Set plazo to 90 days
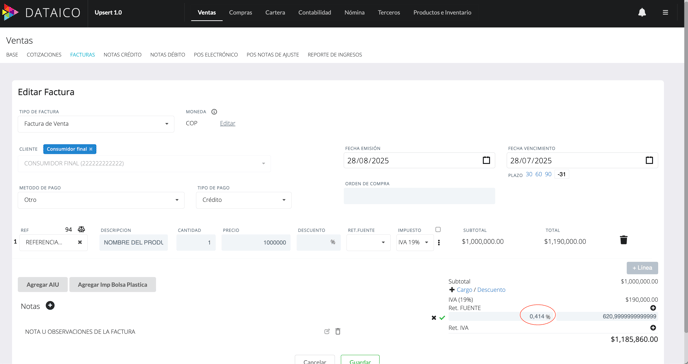The height and width of the screenshot is (364, 688). click(x=548, y=174)
